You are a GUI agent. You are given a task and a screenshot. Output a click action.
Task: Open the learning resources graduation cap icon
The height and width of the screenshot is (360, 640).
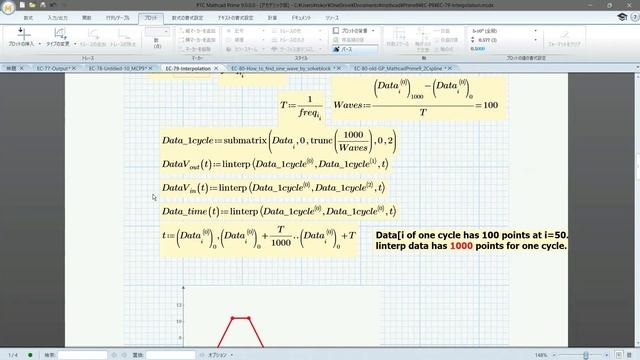622,17
